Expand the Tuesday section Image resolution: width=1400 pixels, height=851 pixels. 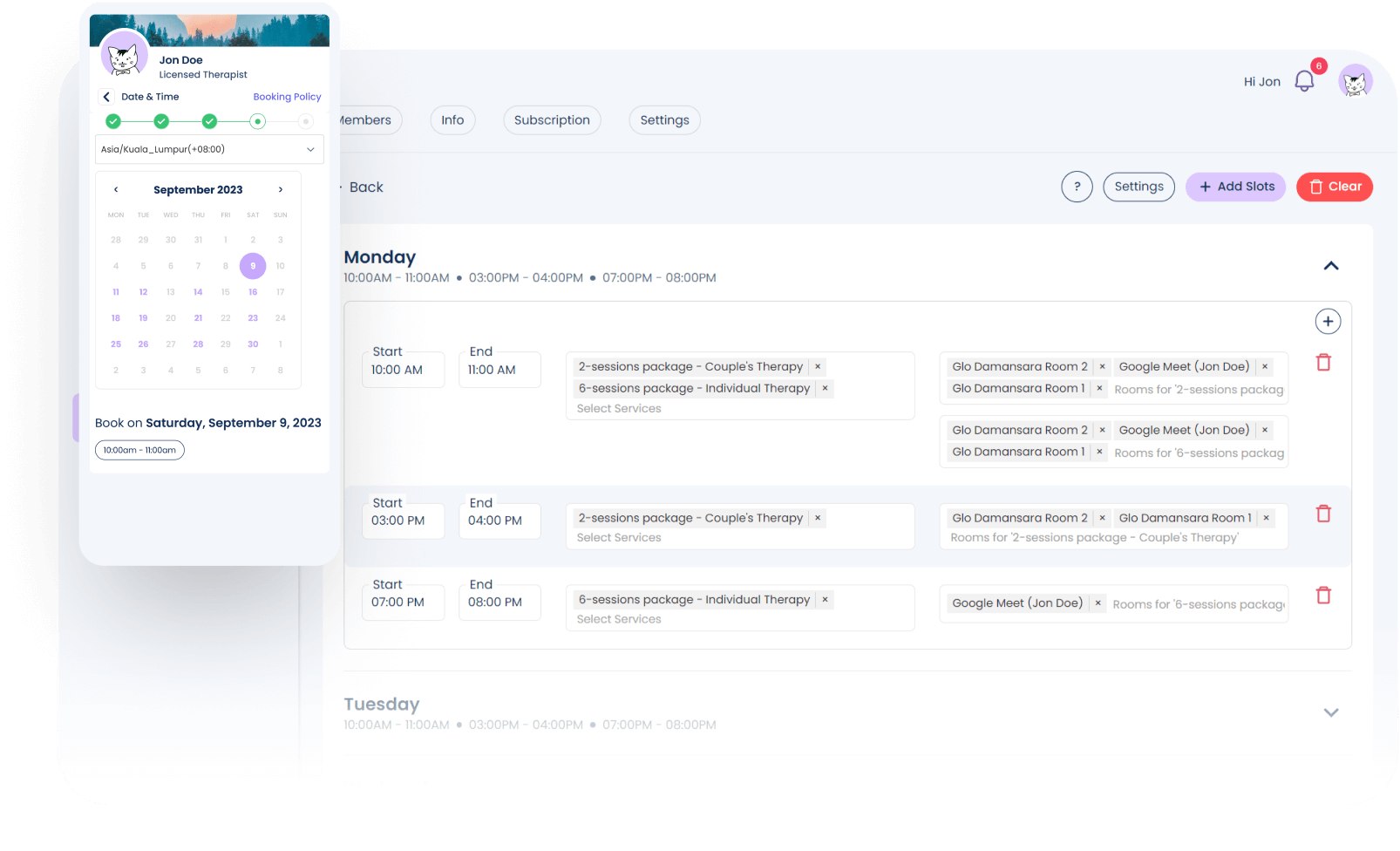click(1330, 712)
